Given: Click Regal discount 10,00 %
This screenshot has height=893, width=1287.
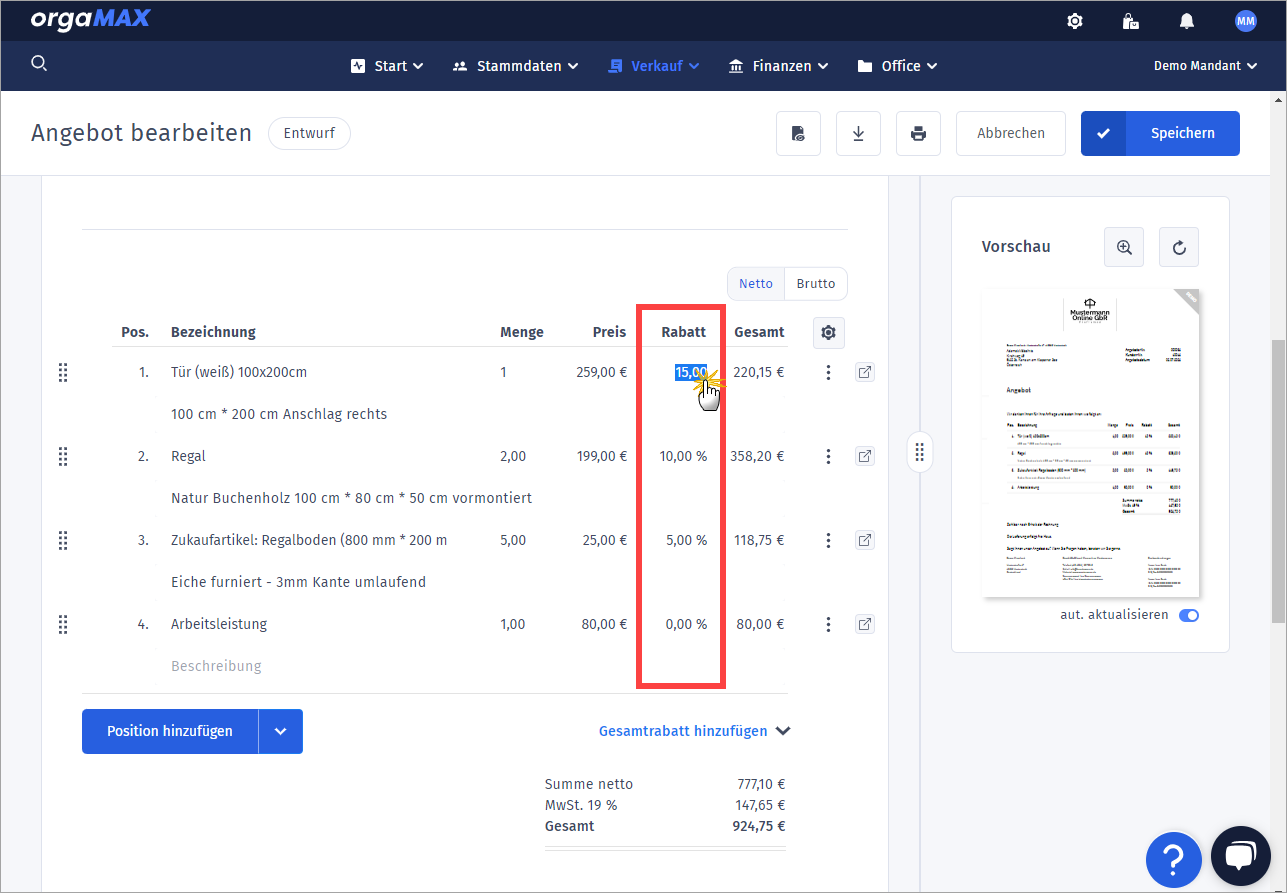Looking at the screenshot, I should (683, 457).
